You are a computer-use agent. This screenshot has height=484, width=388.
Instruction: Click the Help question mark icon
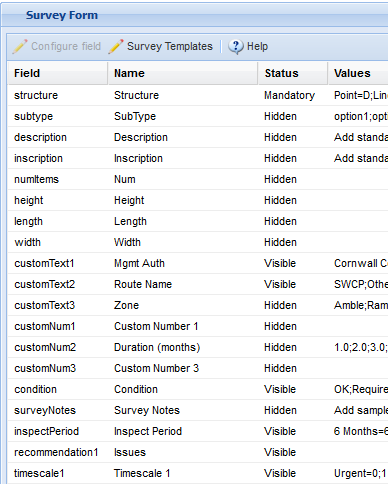point(236,46)
